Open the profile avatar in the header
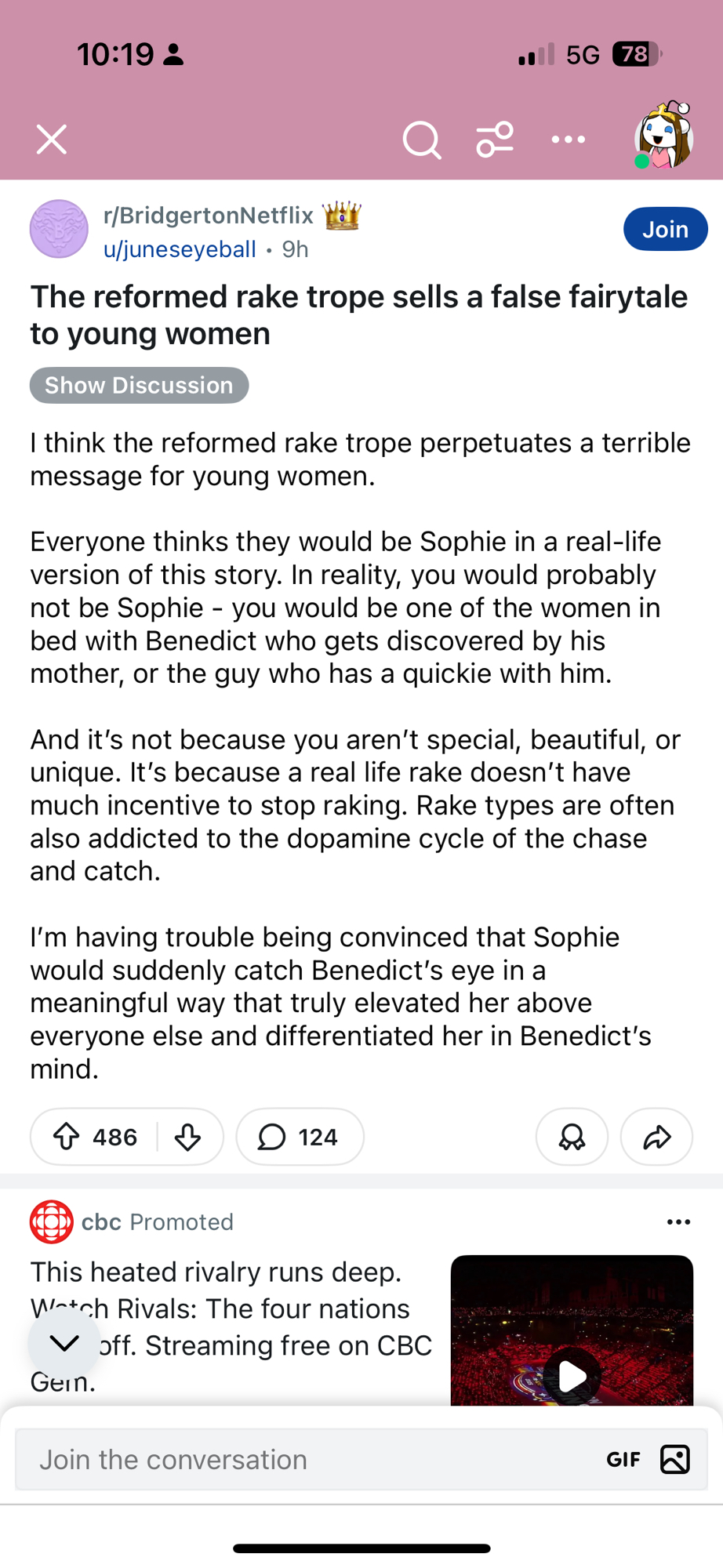The image size is (723, 1568). 663,139
